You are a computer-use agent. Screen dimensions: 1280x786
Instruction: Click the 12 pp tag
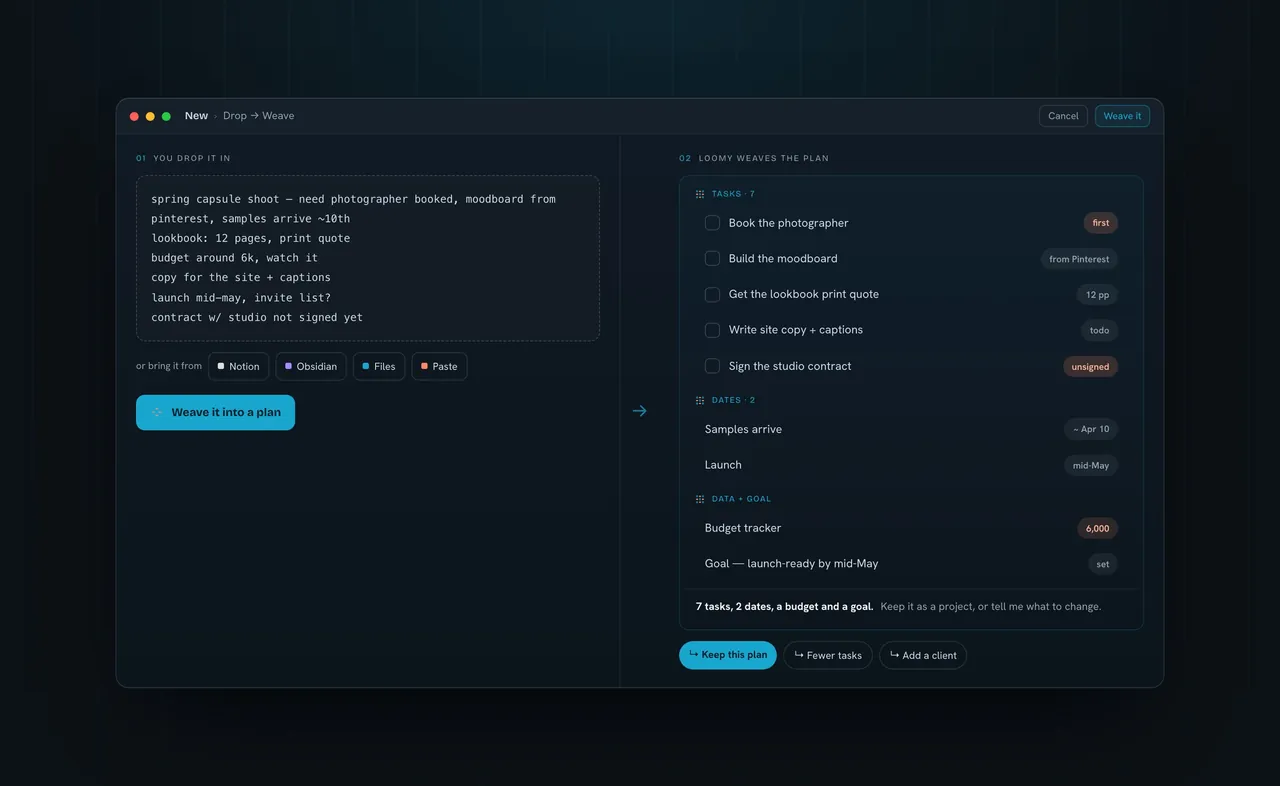coord(1097,295)
